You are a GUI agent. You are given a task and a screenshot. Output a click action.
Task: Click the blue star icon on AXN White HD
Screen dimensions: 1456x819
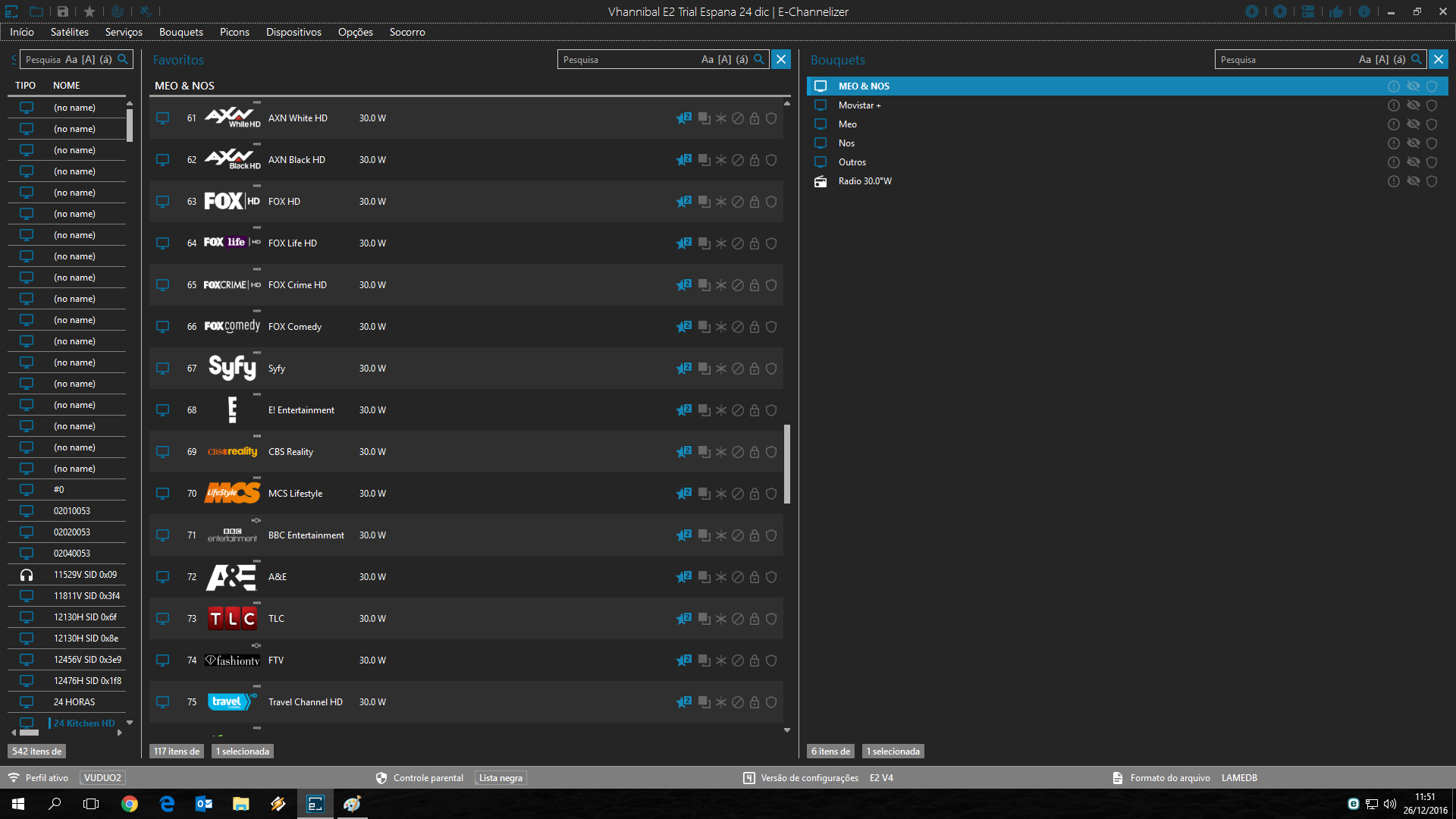pyautogui.click(x=682, y=118)
